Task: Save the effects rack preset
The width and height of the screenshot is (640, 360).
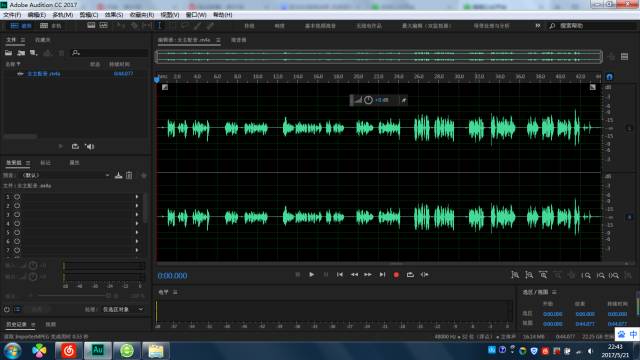Action: [118, 176]
